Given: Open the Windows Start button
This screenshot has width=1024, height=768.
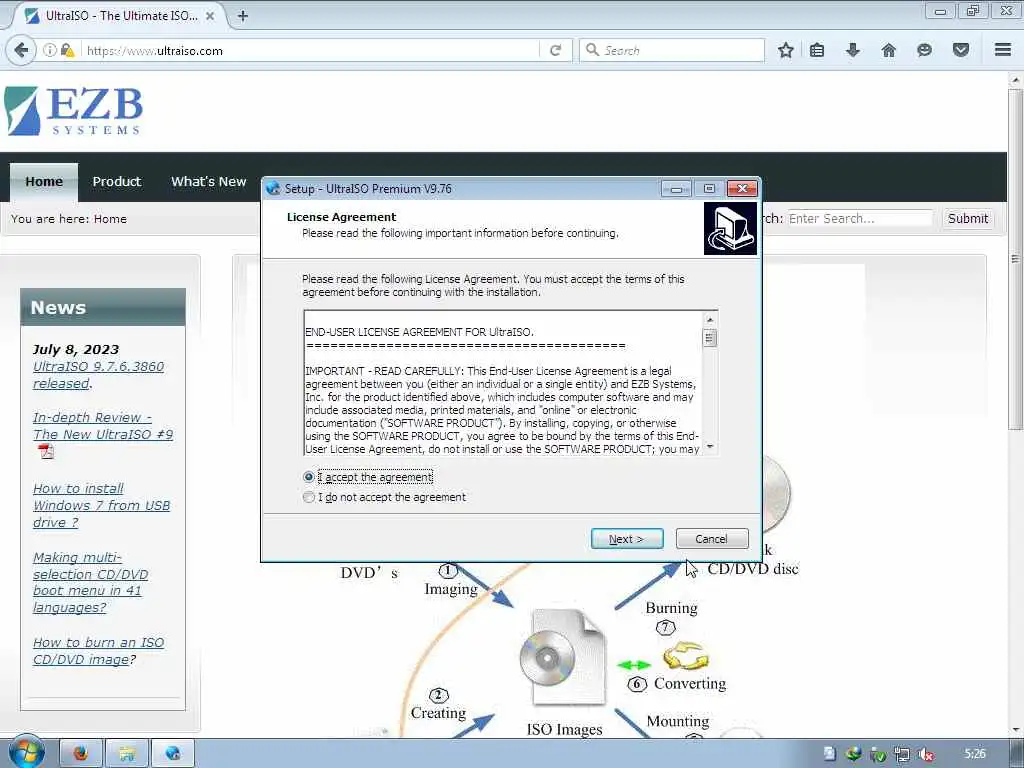Looking at the screenshot, I should click(26, 752).
